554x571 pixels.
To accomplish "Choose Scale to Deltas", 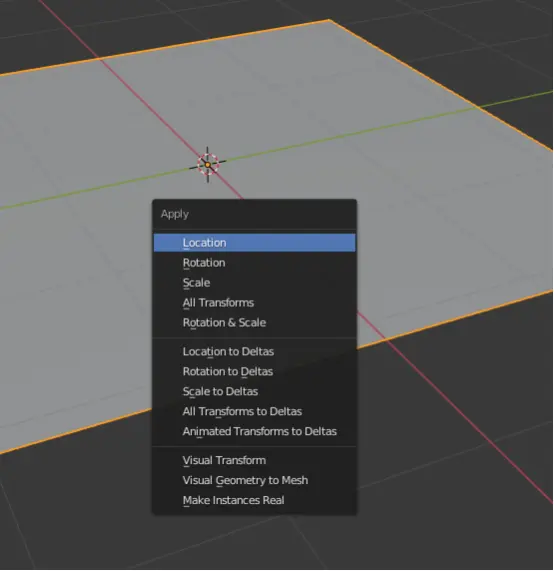I will (254, 391).
